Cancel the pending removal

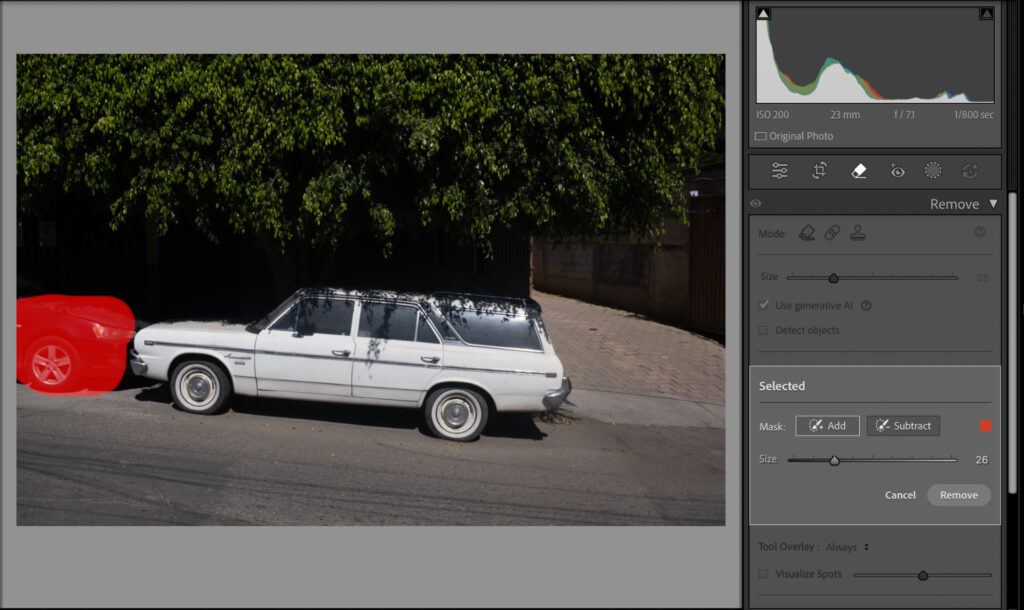pos(899,495)
